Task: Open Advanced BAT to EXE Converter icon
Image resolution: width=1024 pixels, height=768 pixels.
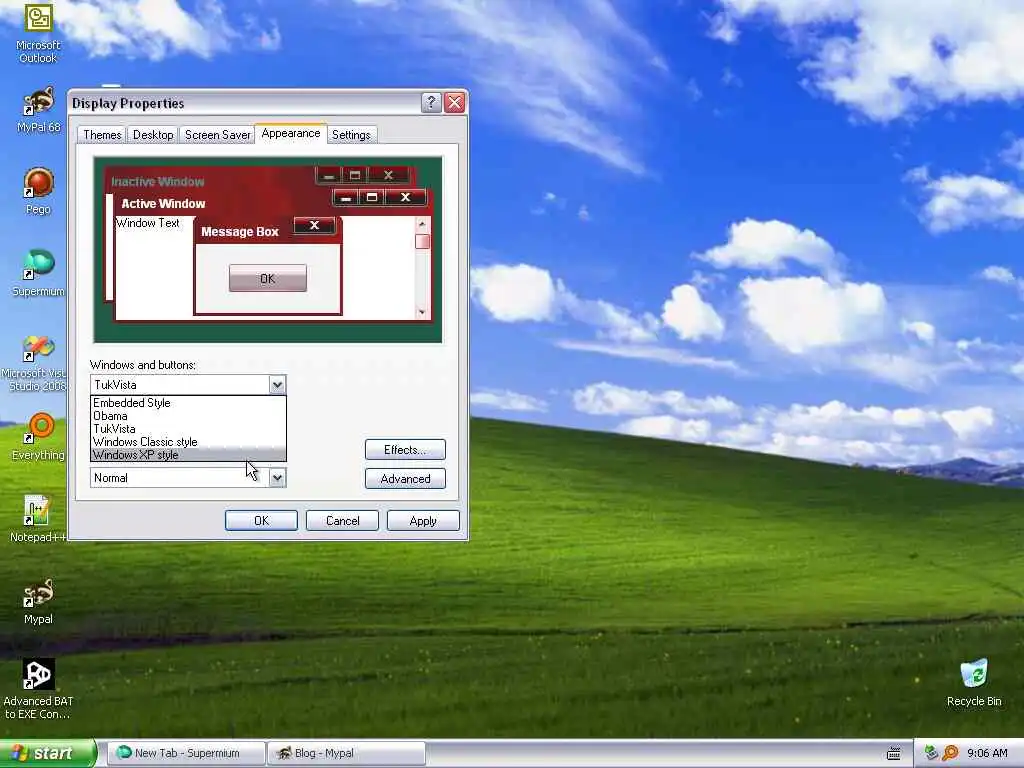Action: pyautogui.click(x=38, y=689)
